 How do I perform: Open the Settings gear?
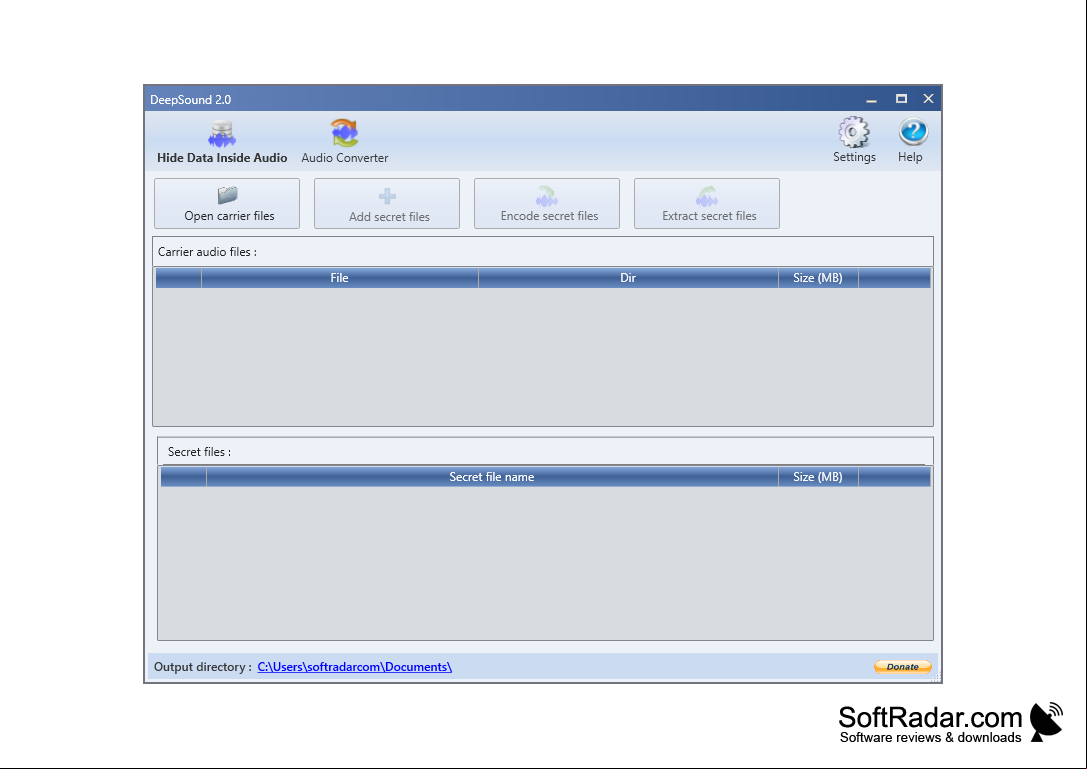point(854,141)
